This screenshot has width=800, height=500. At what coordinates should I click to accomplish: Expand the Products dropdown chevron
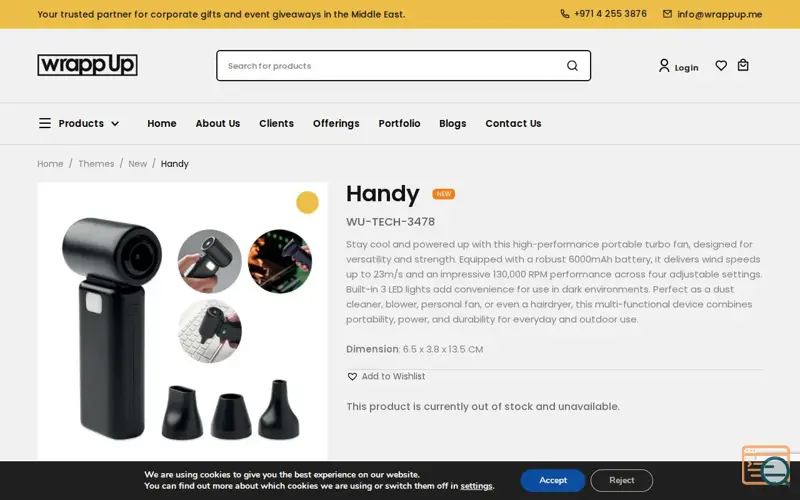[x=115, y=123]
